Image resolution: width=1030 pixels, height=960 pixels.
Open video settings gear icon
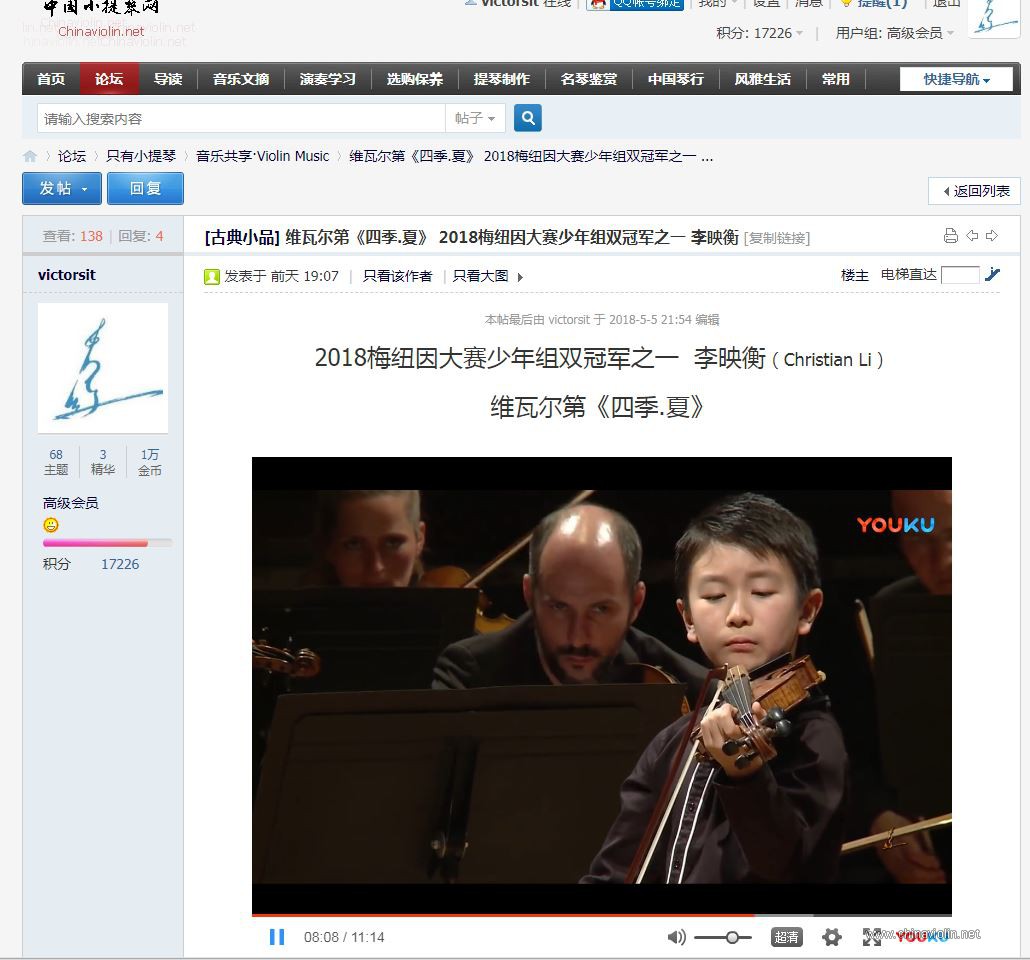[x=832, y=937]
